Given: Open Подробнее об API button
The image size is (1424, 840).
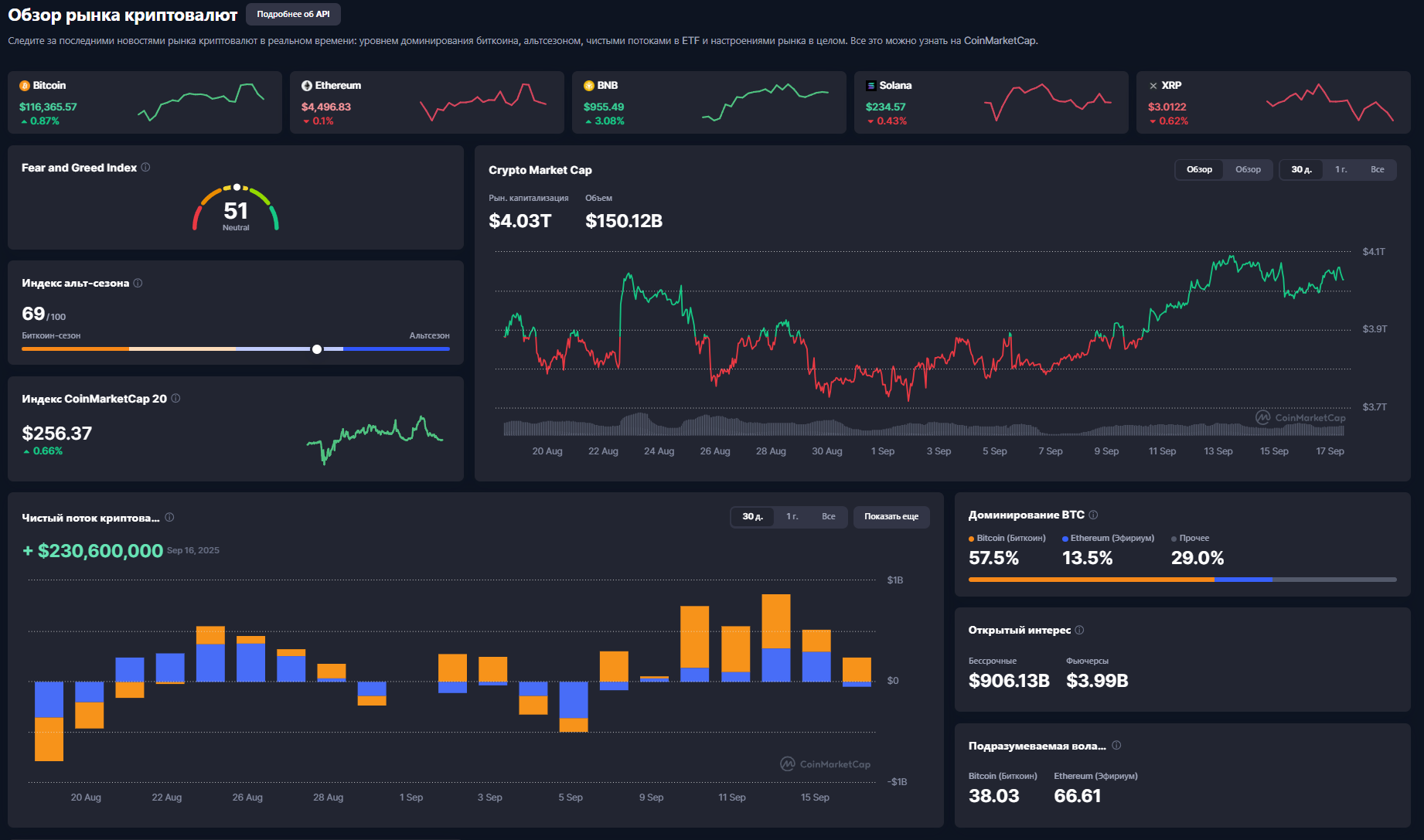Looking at the screenshot, I should pos(293,14).
